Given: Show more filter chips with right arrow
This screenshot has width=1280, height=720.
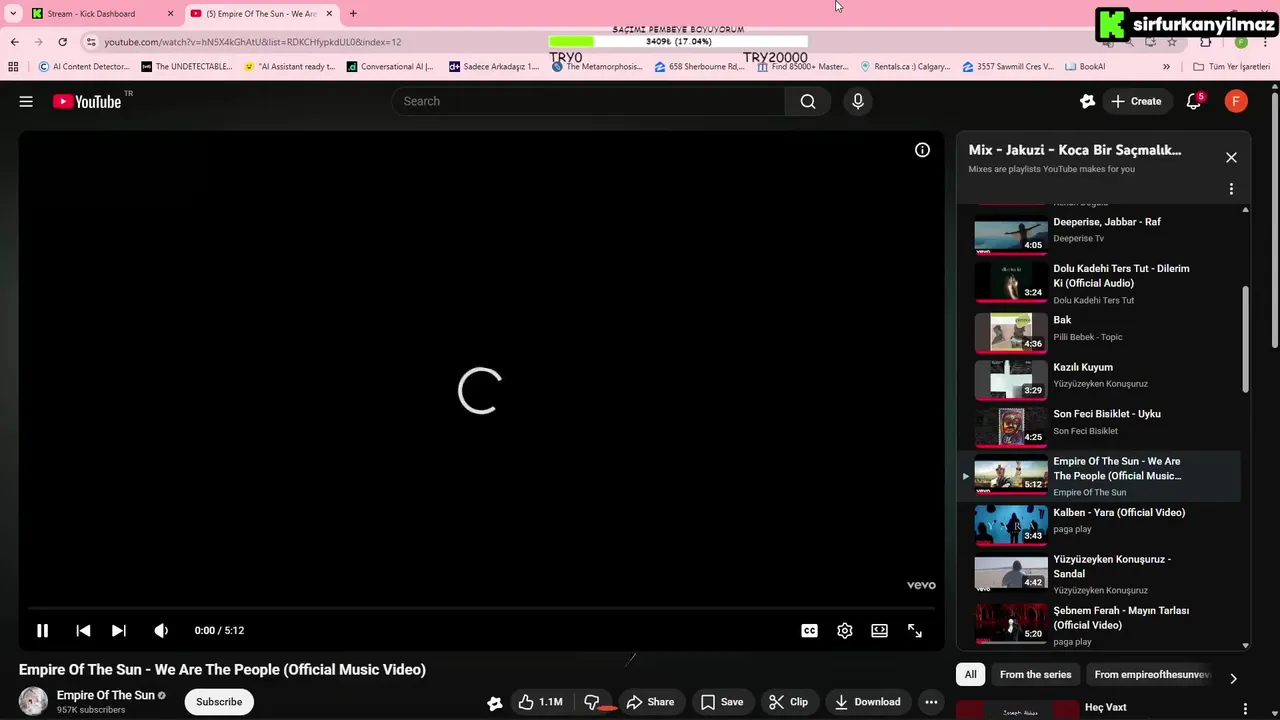Looking at the screenshot, I should [1233, 678].
